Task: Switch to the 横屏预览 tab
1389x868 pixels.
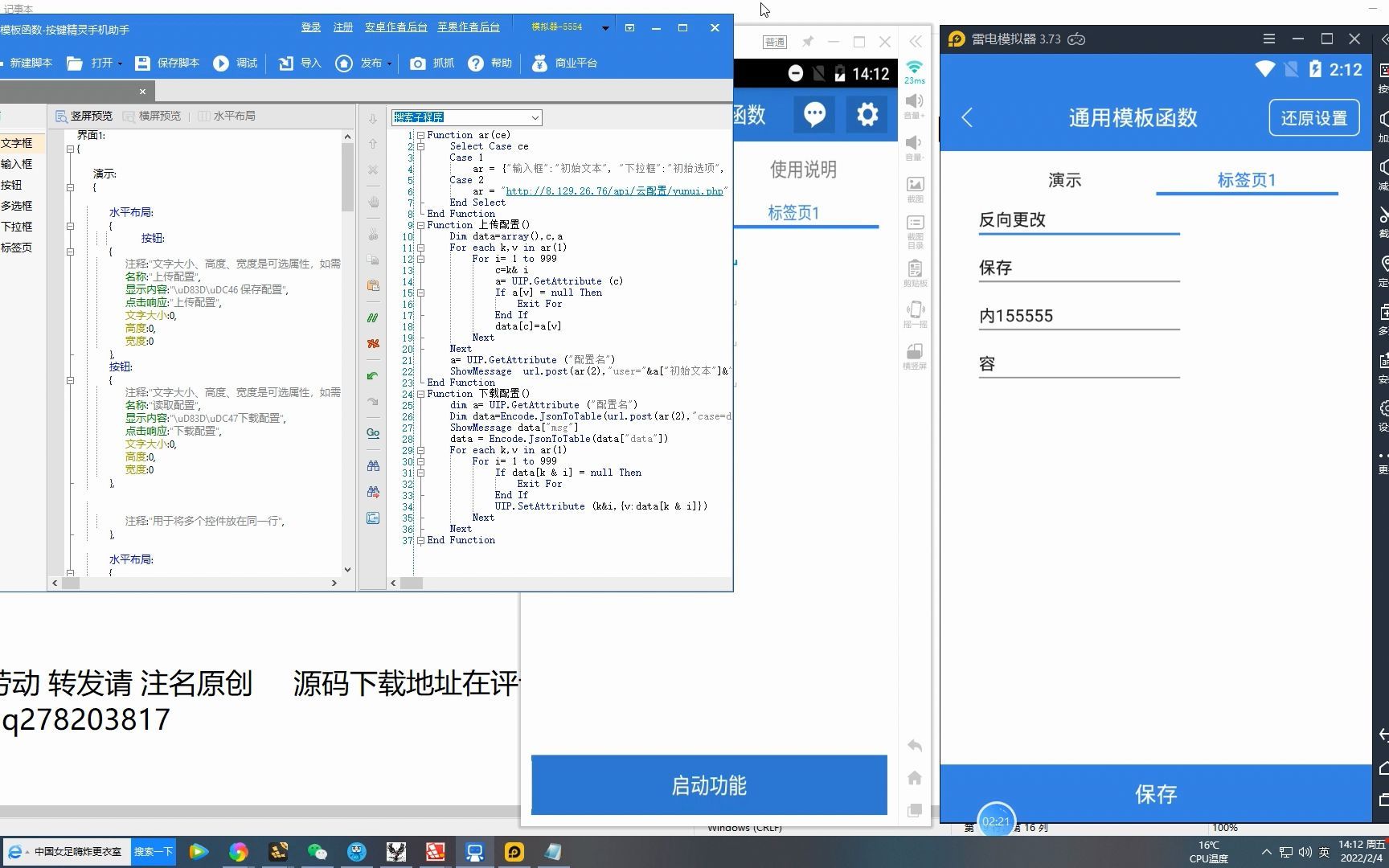Action: [x=152, y=116]
